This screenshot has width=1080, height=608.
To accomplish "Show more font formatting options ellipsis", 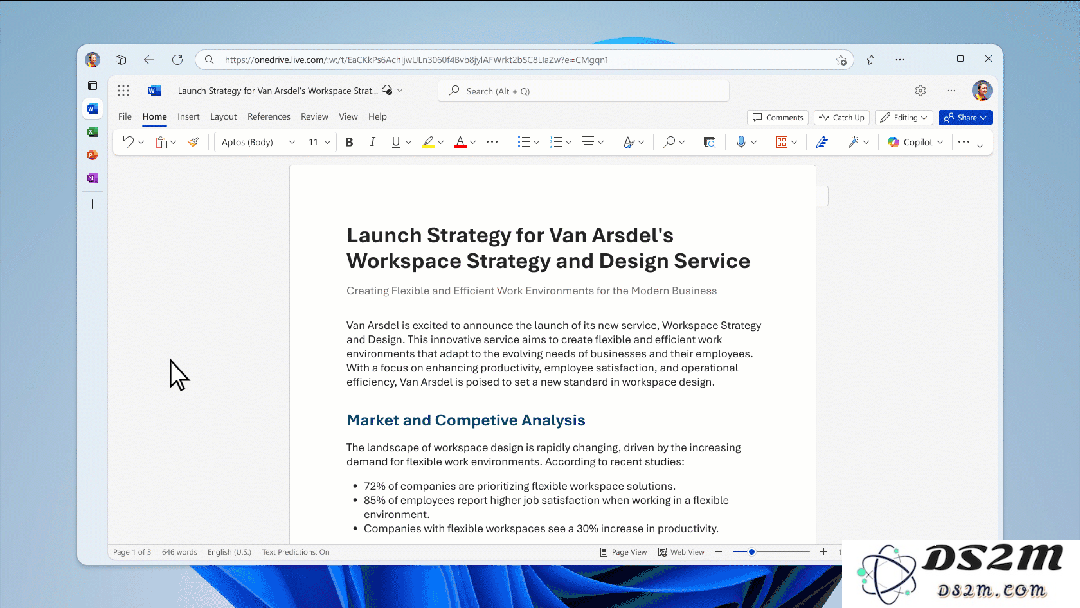I will coord(492,142).
